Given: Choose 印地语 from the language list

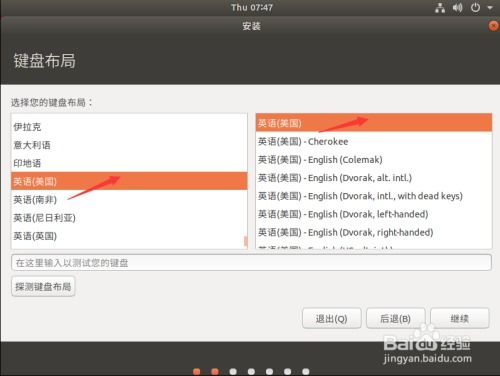Looking at the screenshot, I should coord(129,163).
